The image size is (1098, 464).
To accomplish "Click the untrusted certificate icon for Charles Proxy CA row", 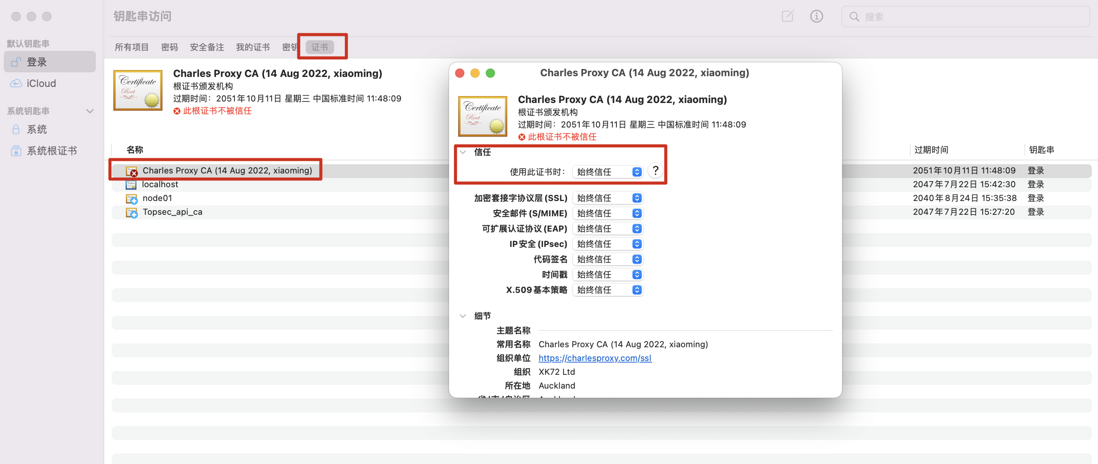I will click(132, 171).
